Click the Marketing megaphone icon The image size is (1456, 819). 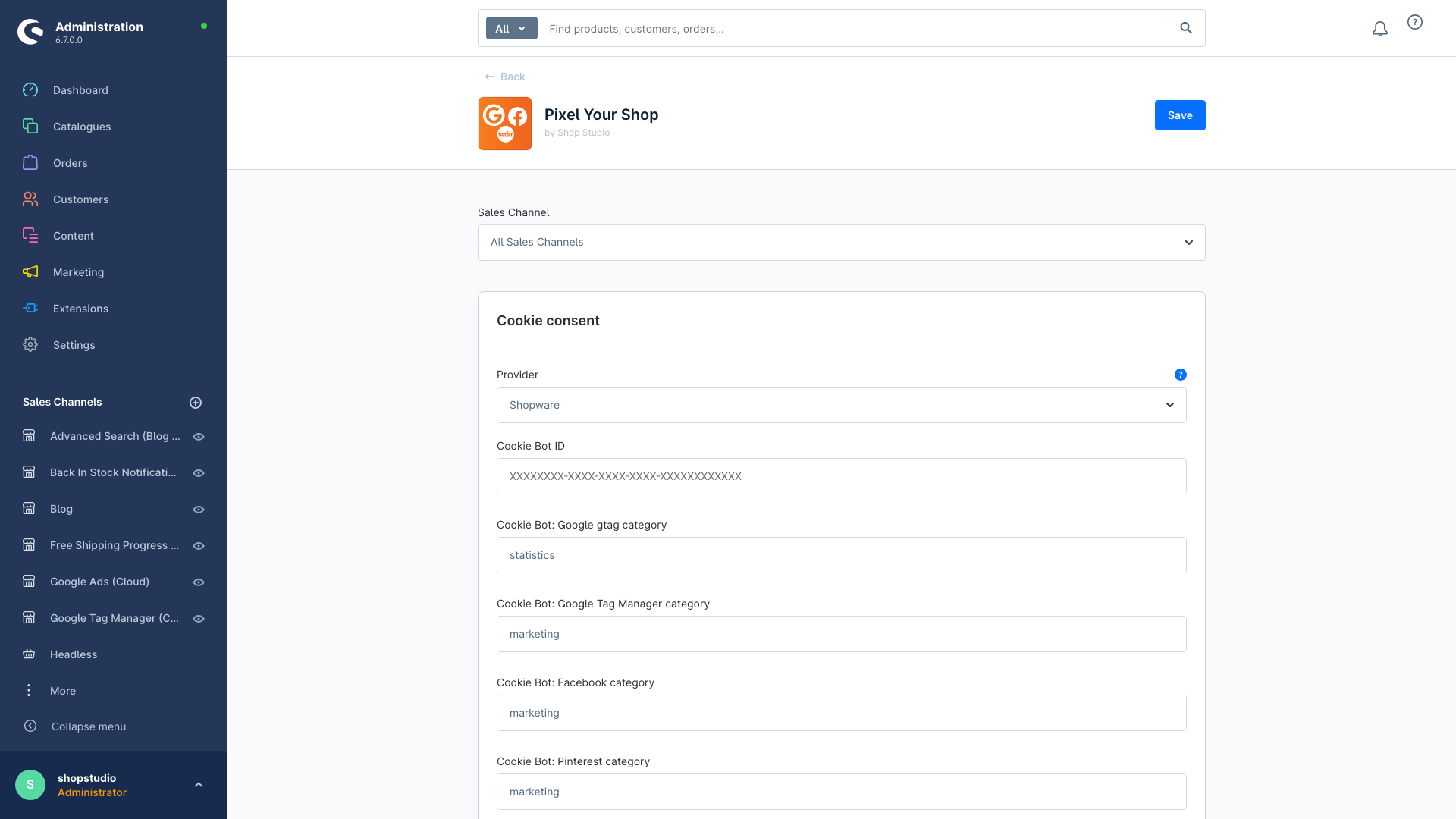point(30,272)
